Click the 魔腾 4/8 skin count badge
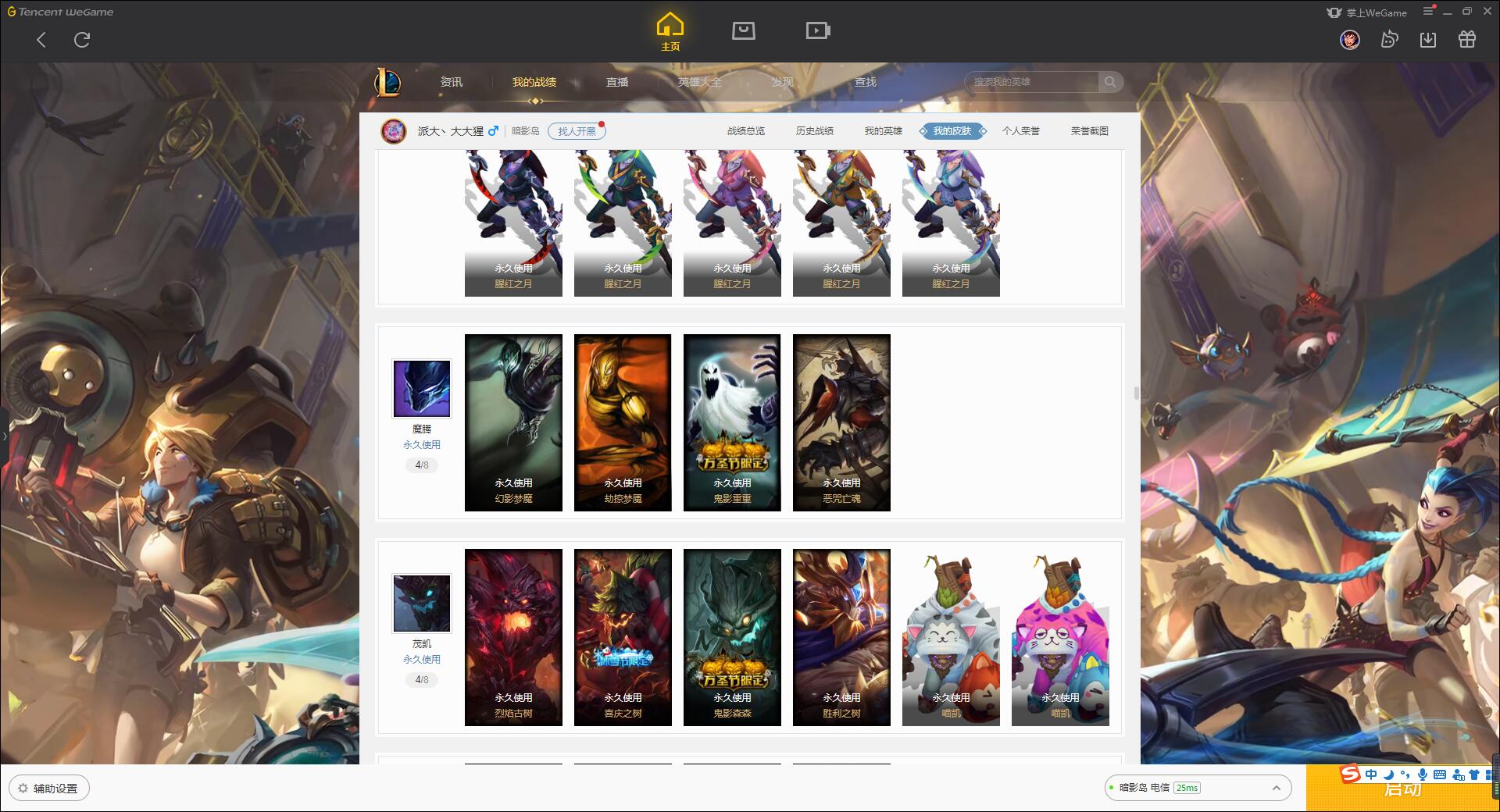Screen dimensions: 1500x812 422,465
